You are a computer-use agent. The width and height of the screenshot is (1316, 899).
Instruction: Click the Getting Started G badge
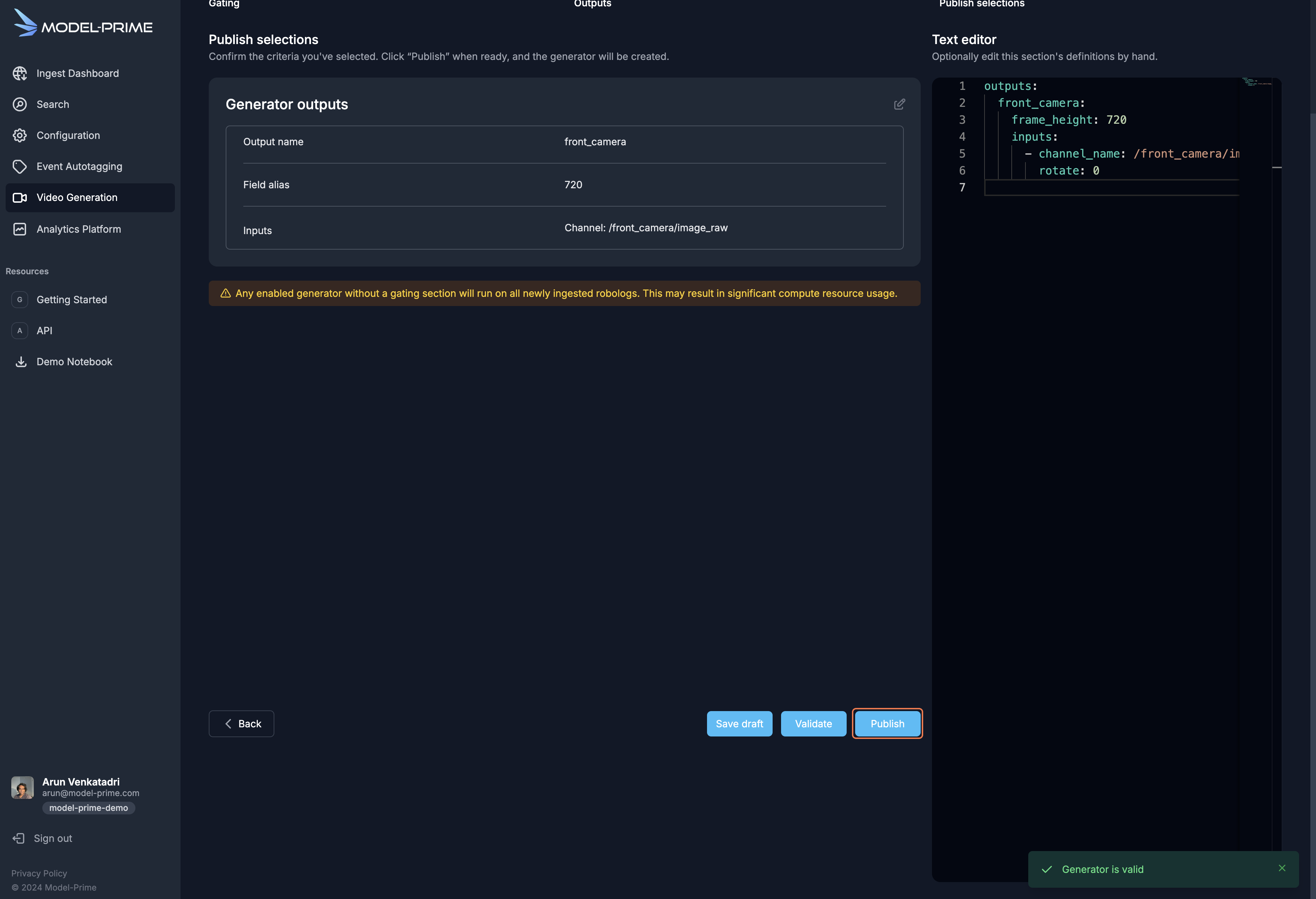coord(20,299)
